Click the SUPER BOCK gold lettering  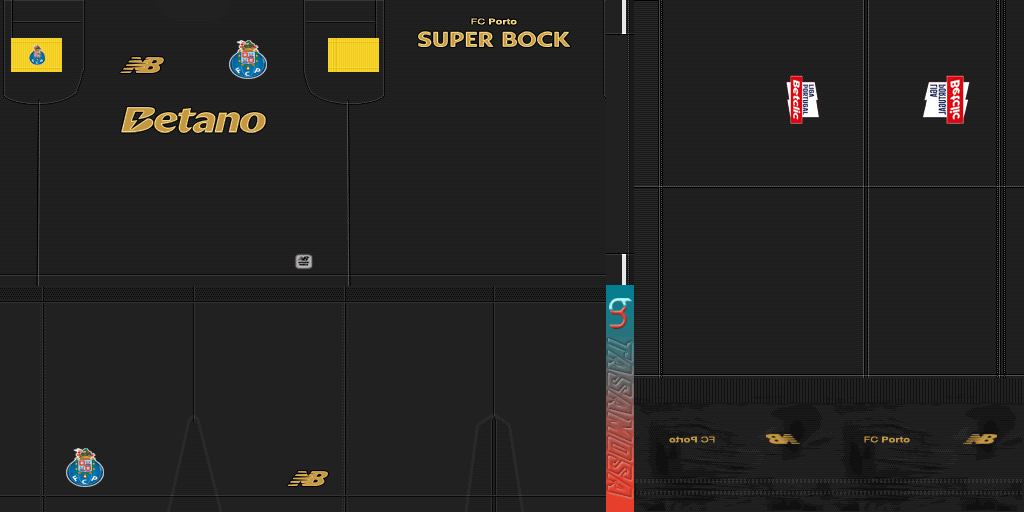click(x=493, y=40)
